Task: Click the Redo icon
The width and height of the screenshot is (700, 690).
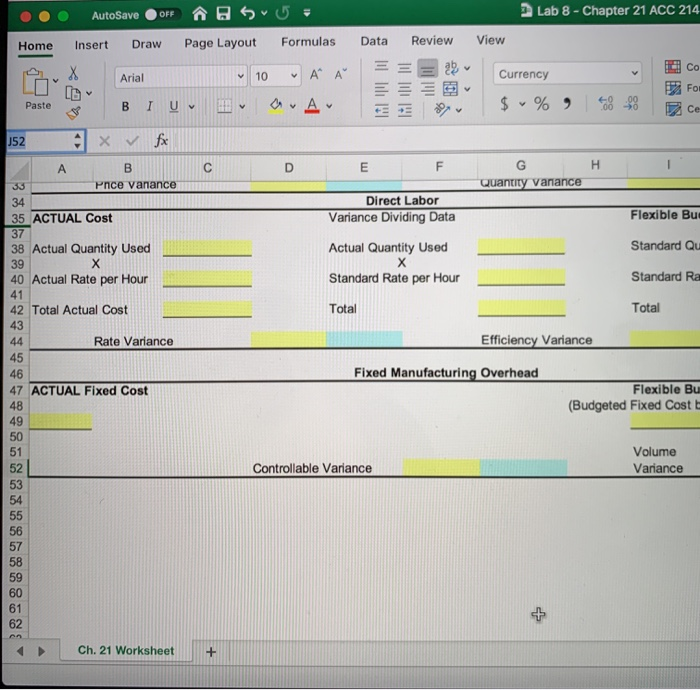Action: pos(282,13)
